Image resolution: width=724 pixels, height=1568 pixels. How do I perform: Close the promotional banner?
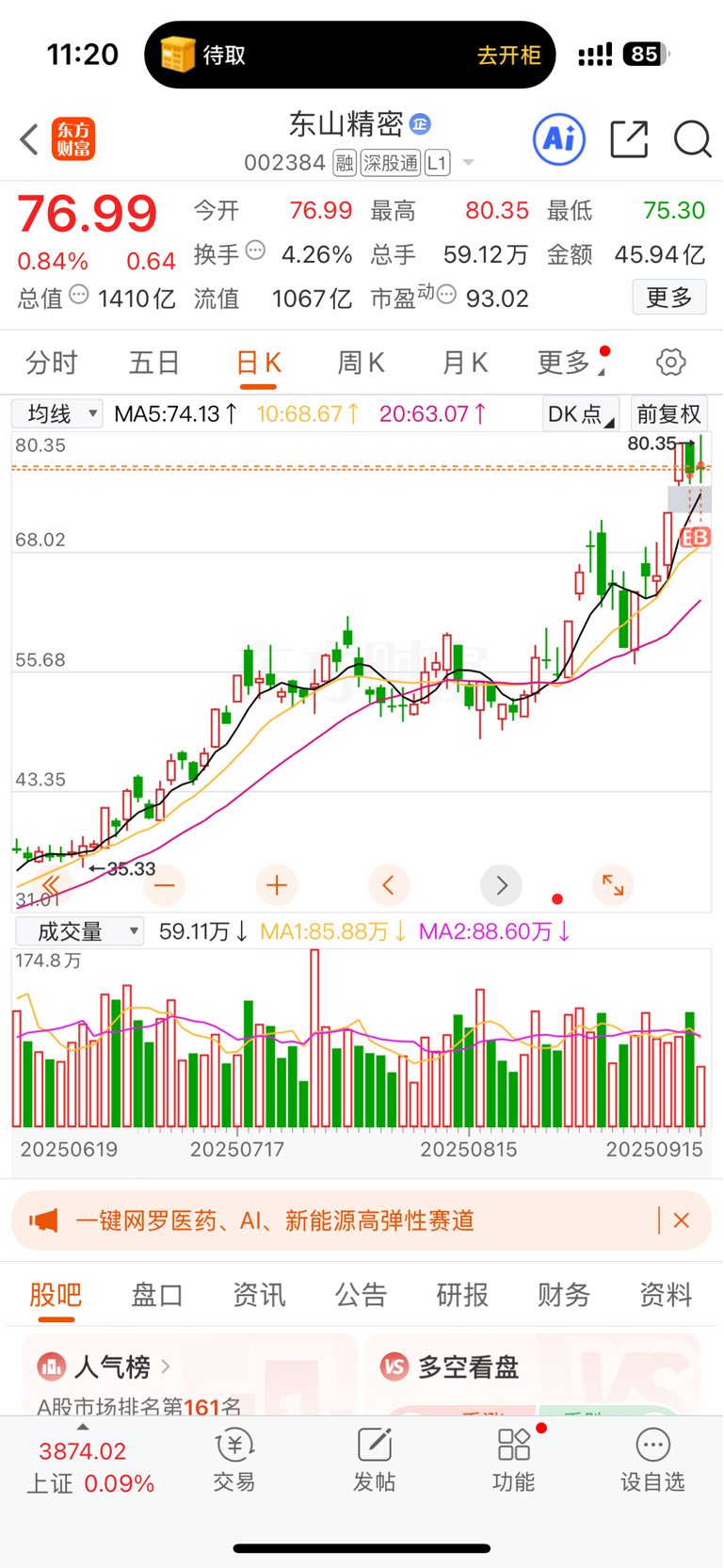coord(682,1220)
